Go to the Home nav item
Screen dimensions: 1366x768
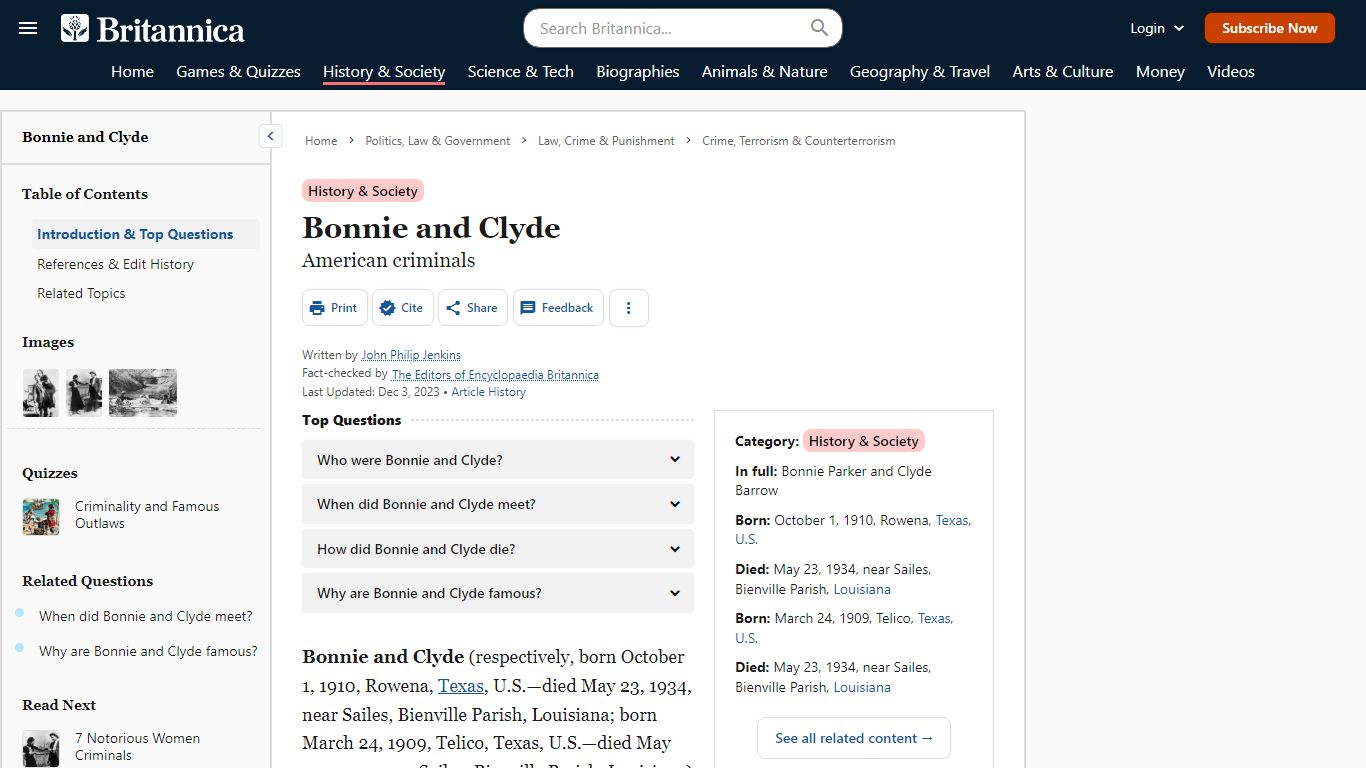(x=132, y=71)
